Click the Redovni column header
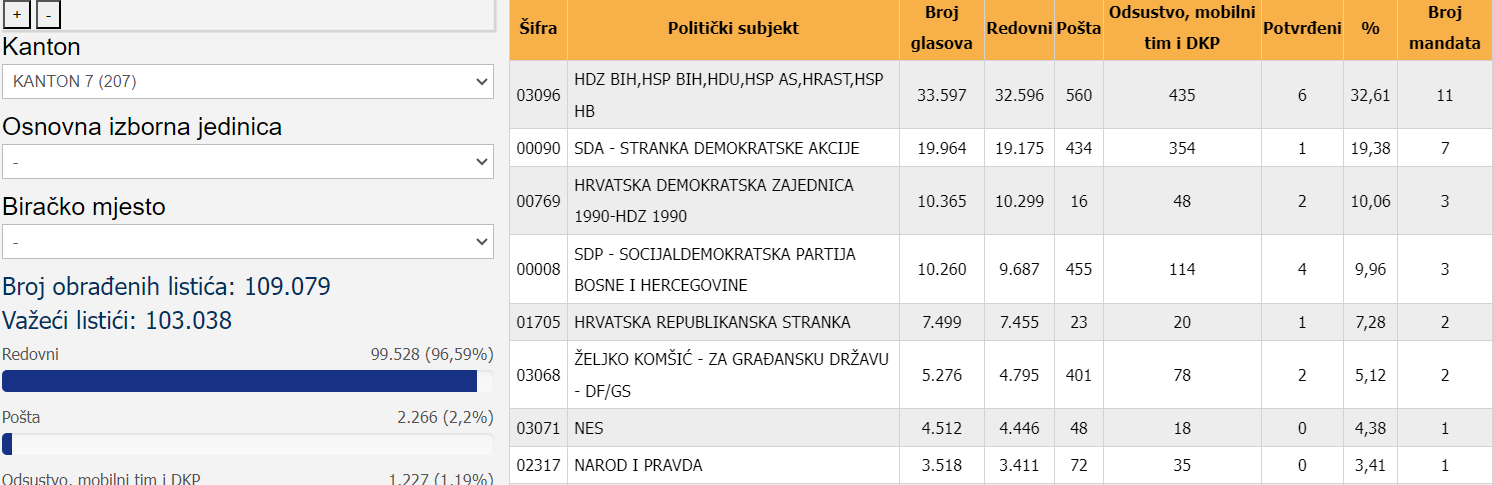 1019,29
